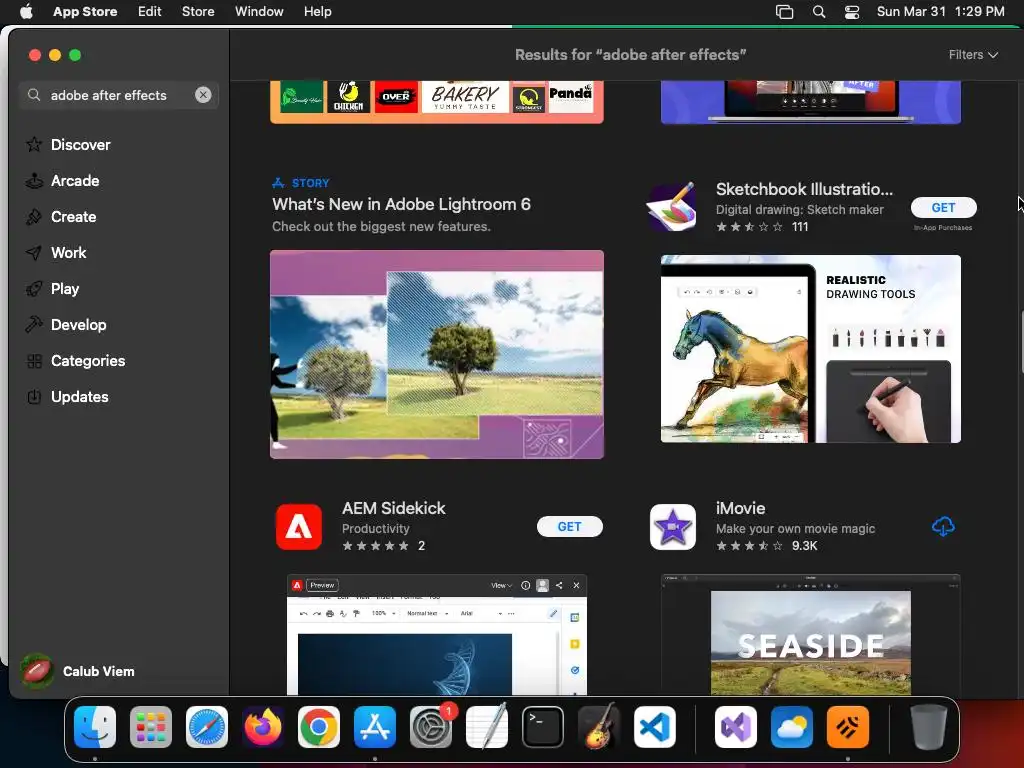
Task: Expand the Filters dropdown
Action: click(x=972, y=55)
